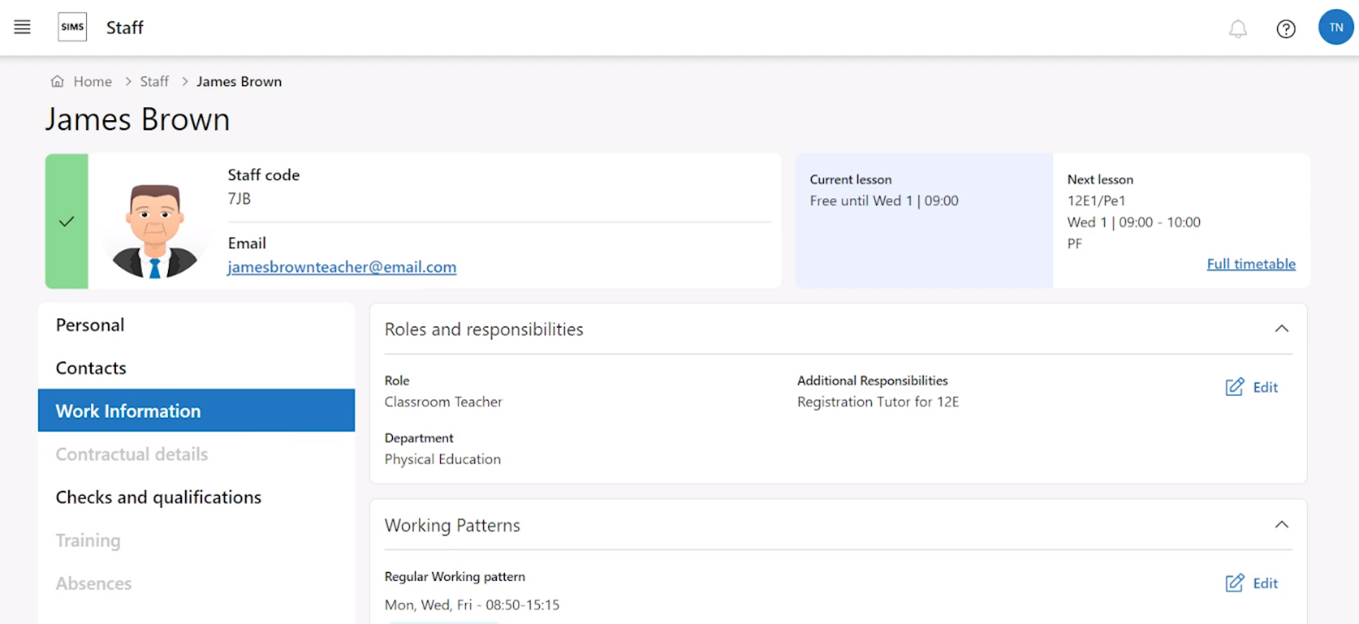Viewport: 1359px width, 624px height.
Task: Open the notifications bell
Action: (x=1238, y=29)
